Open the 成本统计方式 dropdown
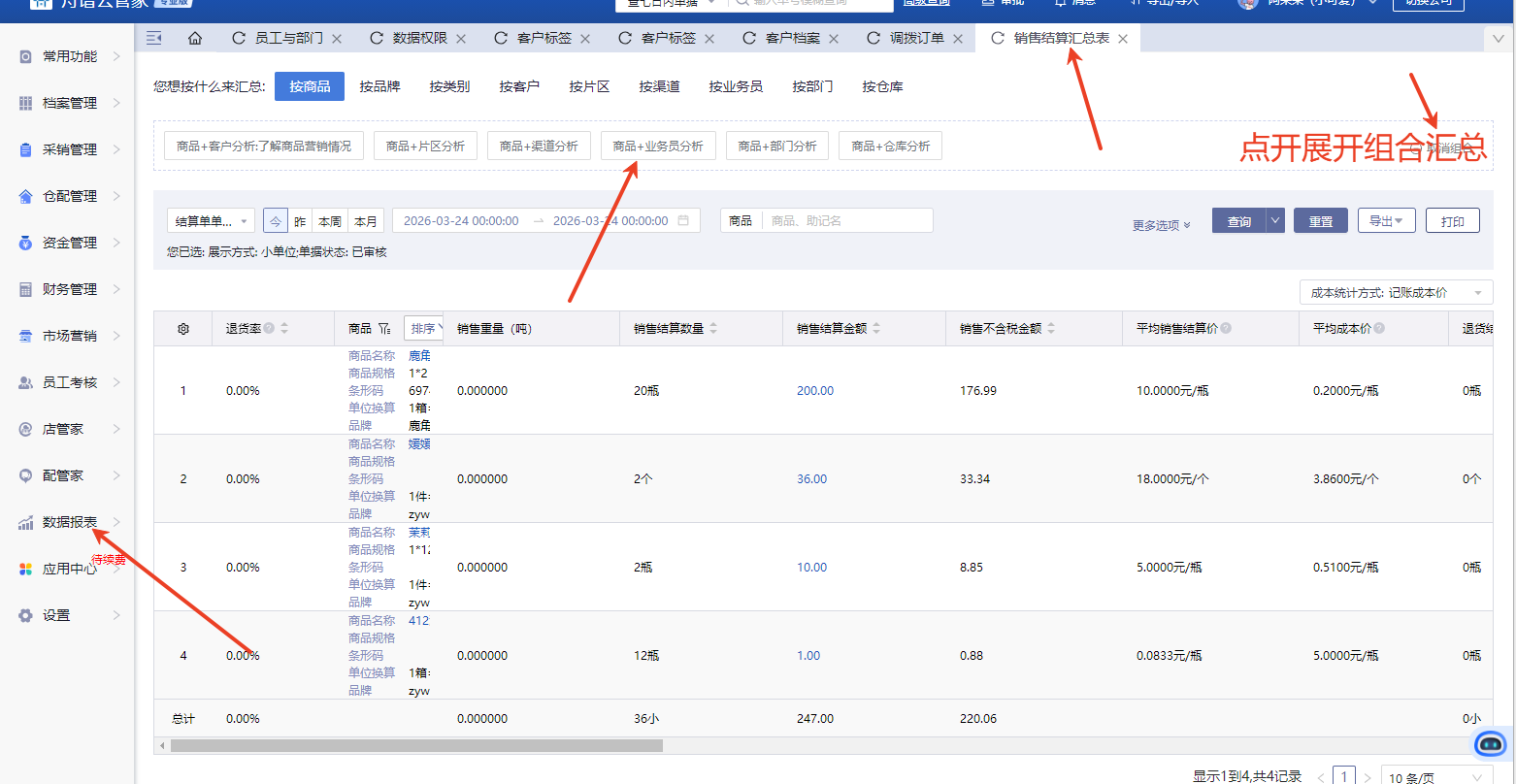The width and height of the screenshot is (1516, 784). click(x=1396, y=292)
